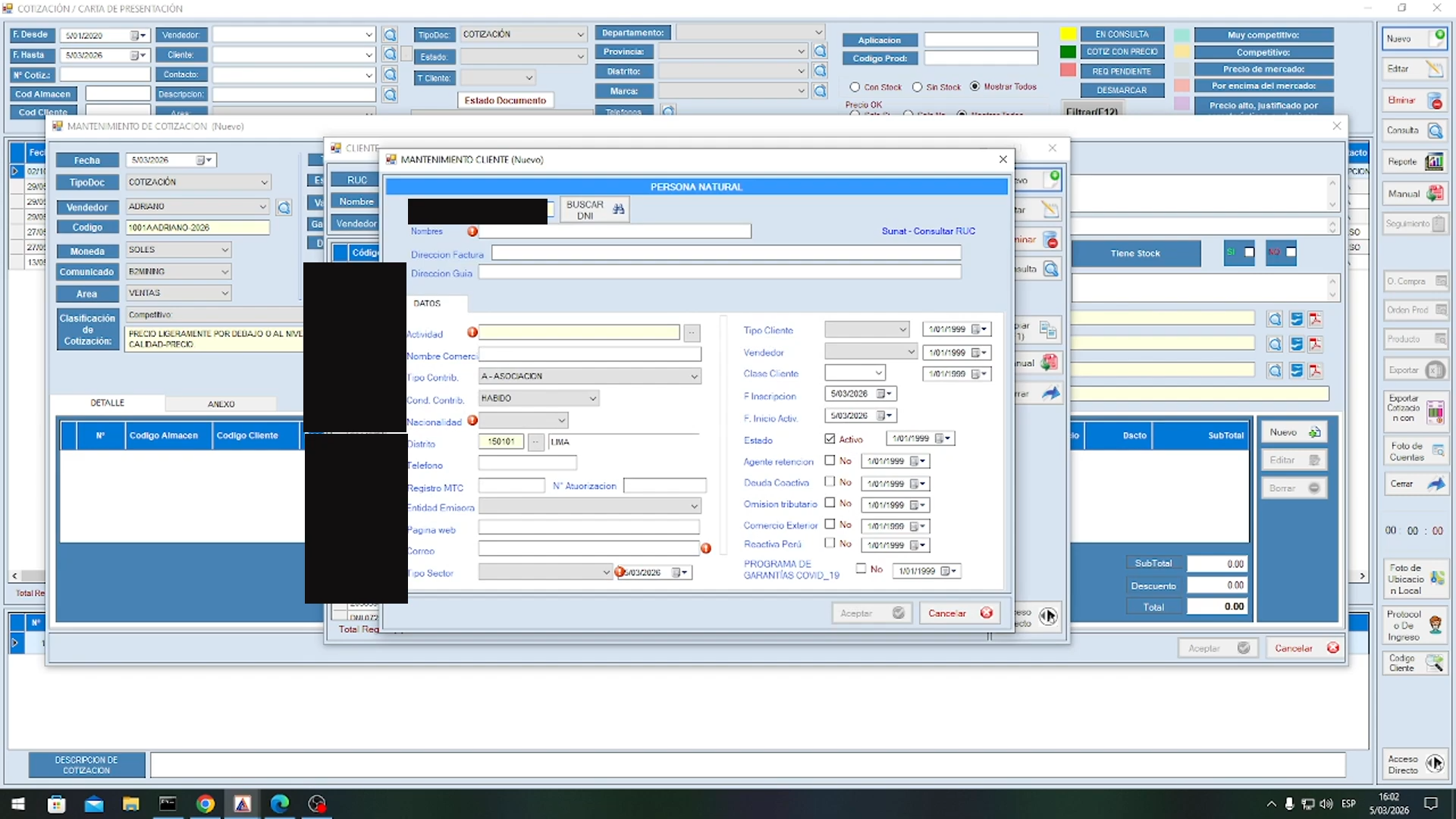
Task: Check the Omision tributaria checkbox
Action: (830, 503)
